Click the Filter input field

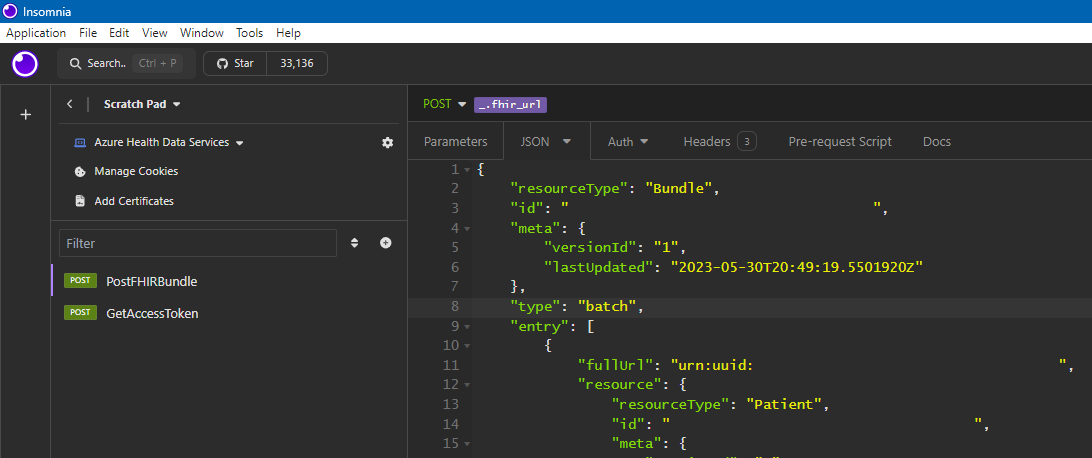(198, 244)
